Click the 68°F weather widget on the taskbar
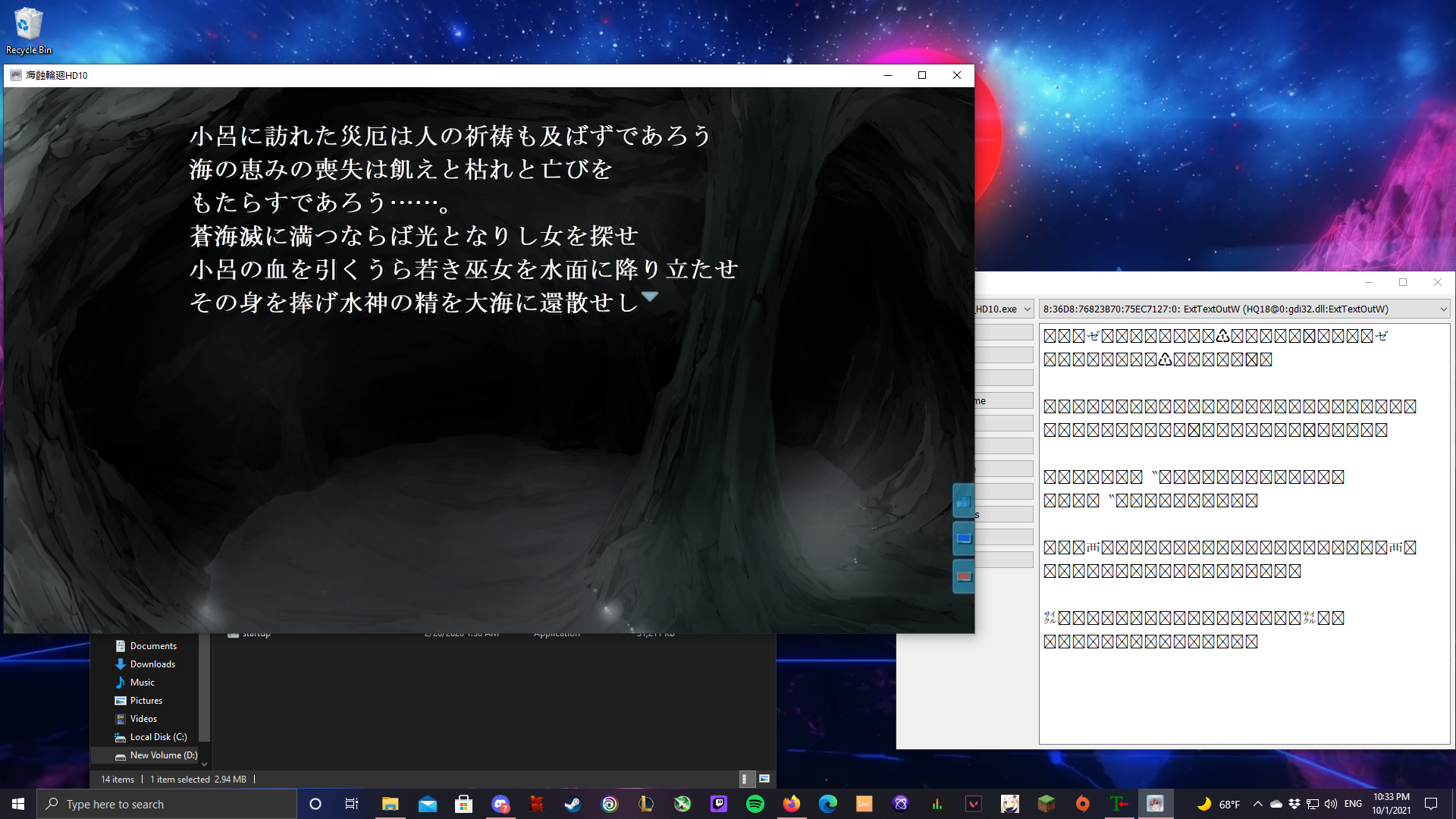Image resolution: width=1456 pixels, height=819 pixels. pyautogui.click(x=1220, y=803)
